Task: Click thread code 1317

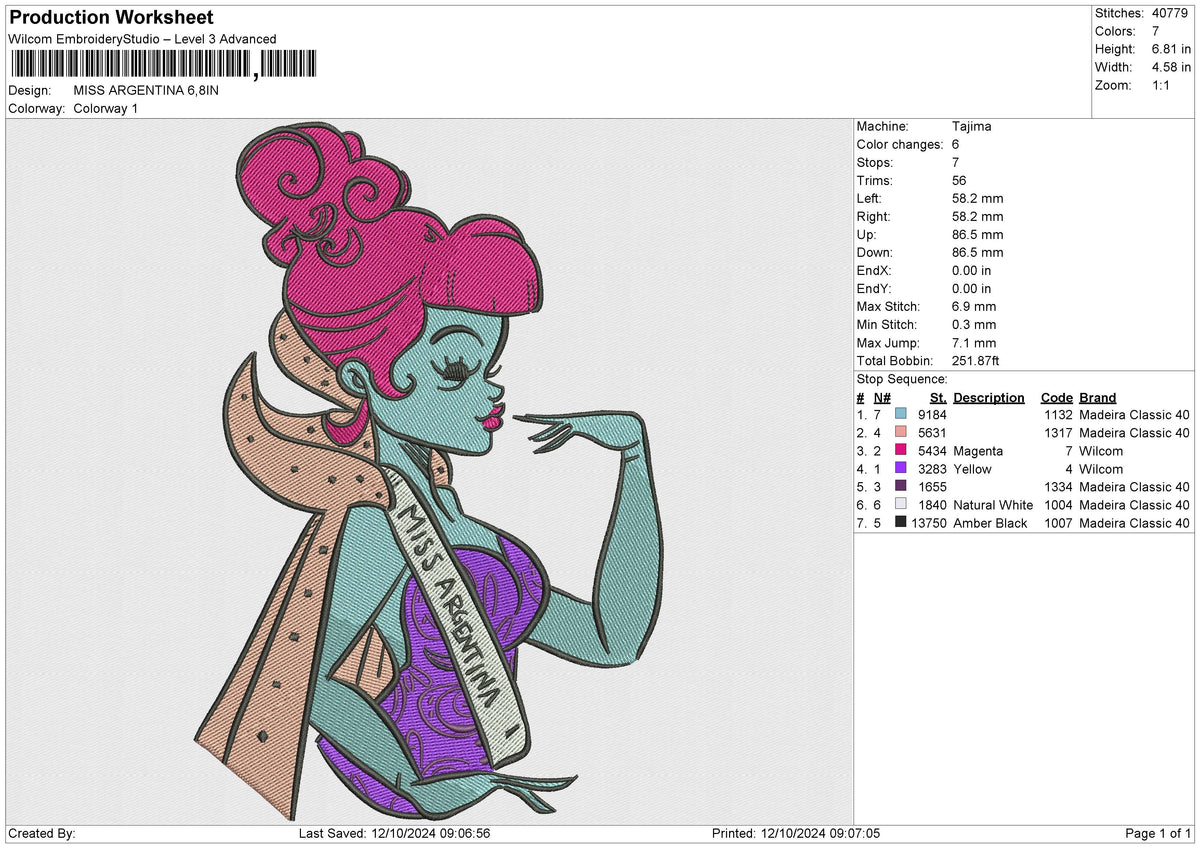Action: (1058, 433)
